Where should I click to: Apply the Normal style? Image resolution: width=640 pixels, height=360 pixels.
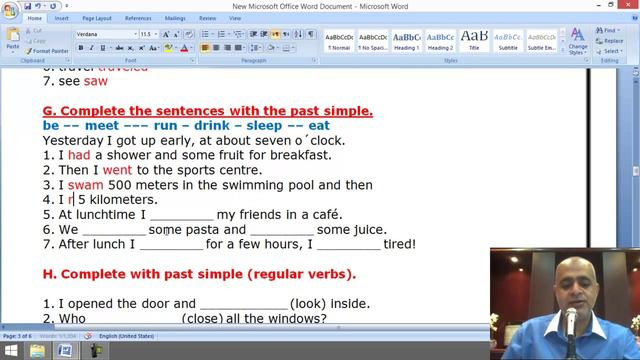[x=339, y=41]
